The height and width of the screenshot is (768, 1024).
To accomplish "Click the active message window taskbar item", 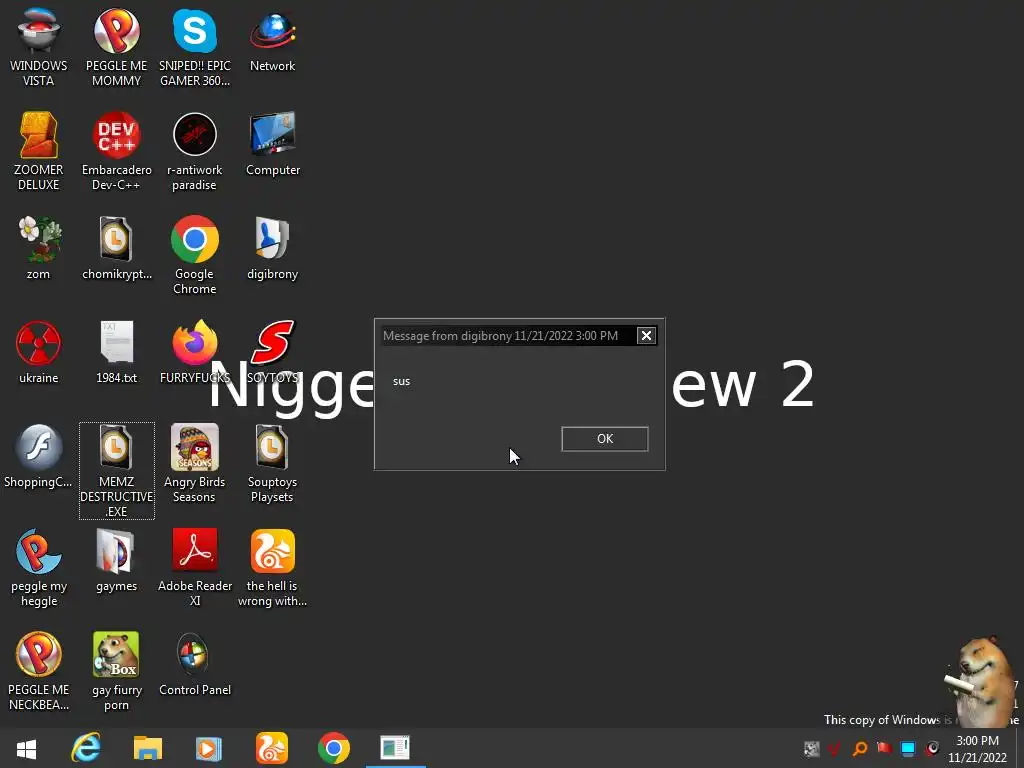I will [x=395, y=748].
